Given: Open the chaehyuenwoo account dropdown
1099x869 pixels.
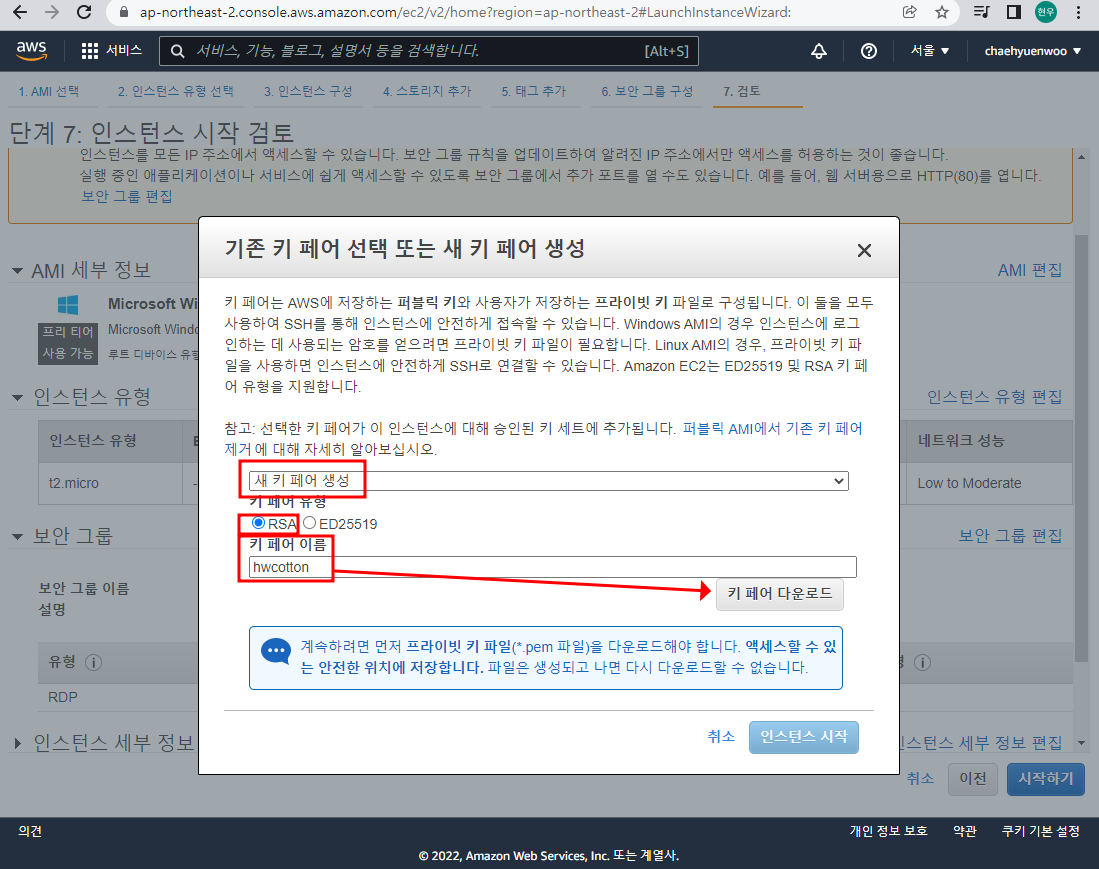Looking at the screenshot, I should 1032,50.
